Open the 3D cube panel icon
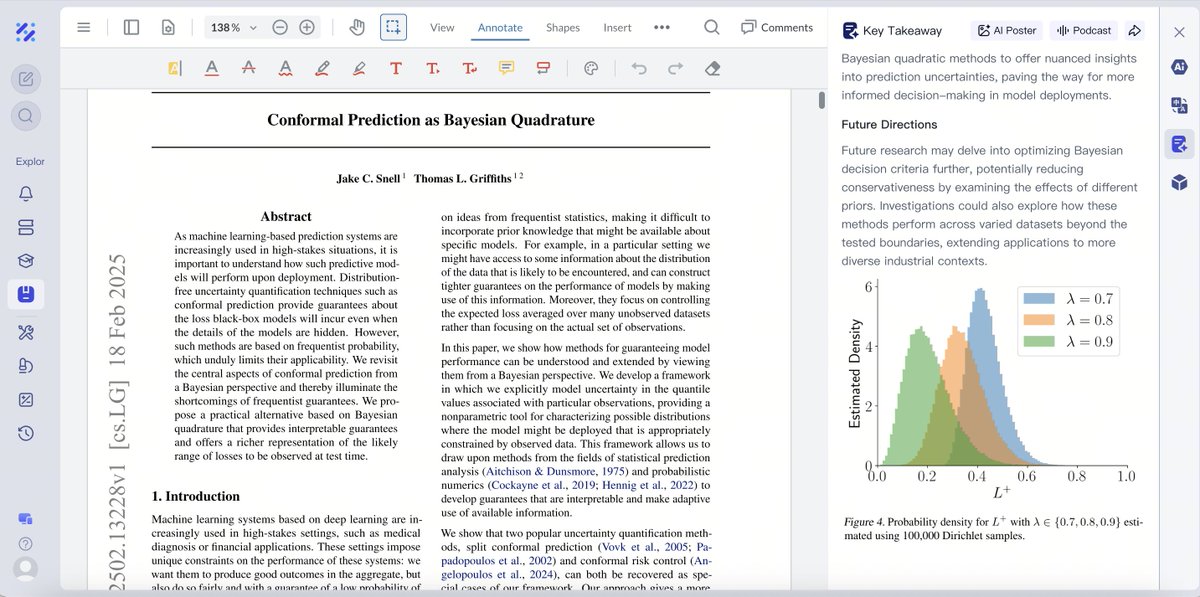Screen dimensions: 1200x597 (x=1179, y=182)
